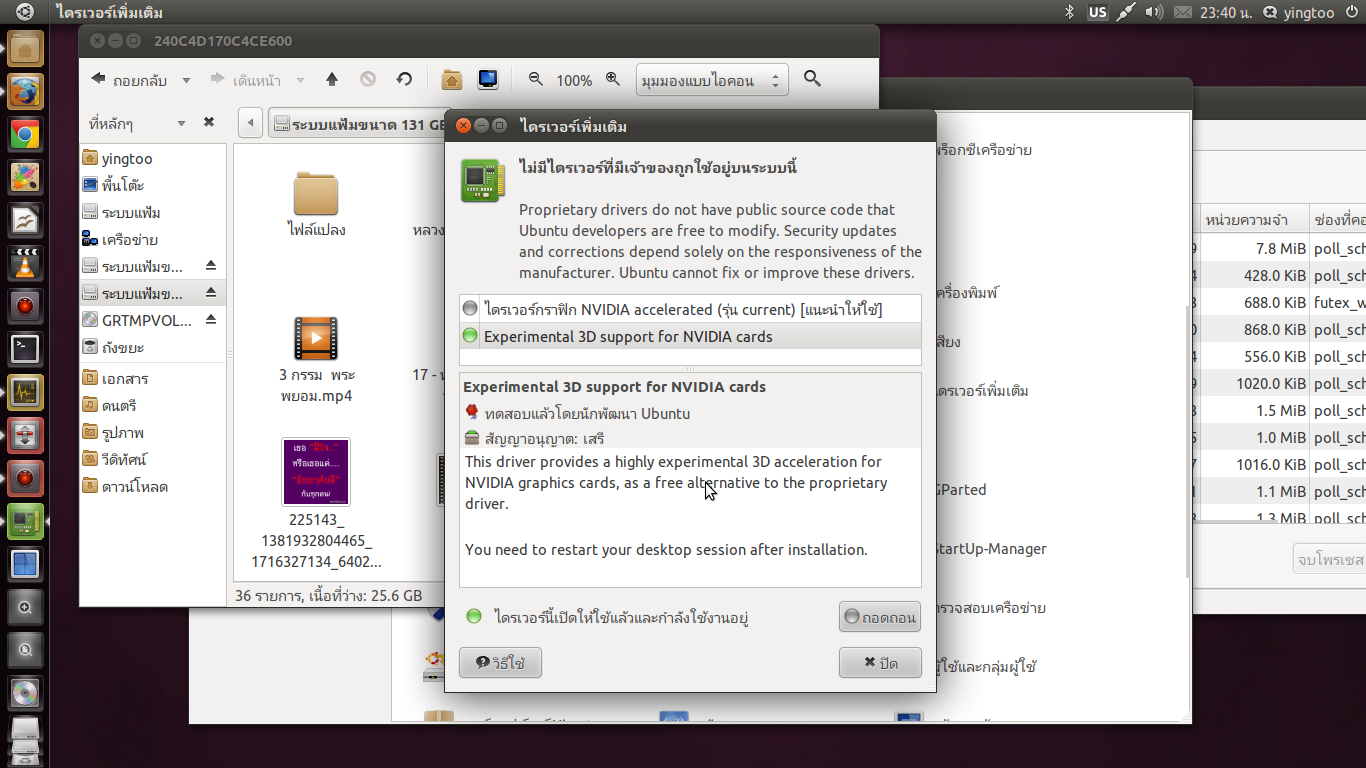
Task: Open Home Folder from the launcher
Action: [x=25, y=49]
